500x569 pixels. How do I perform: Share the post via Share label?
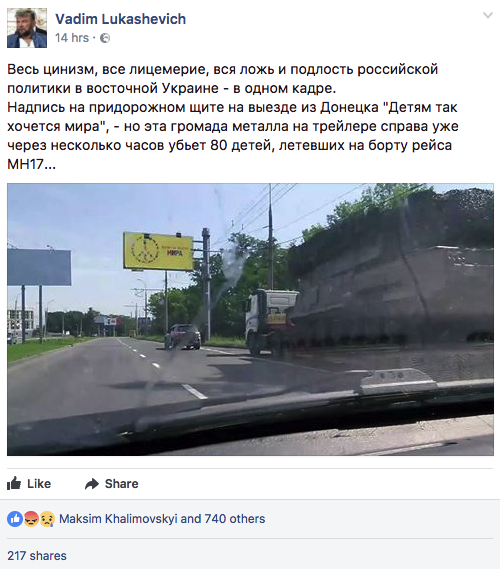point(122,484)
